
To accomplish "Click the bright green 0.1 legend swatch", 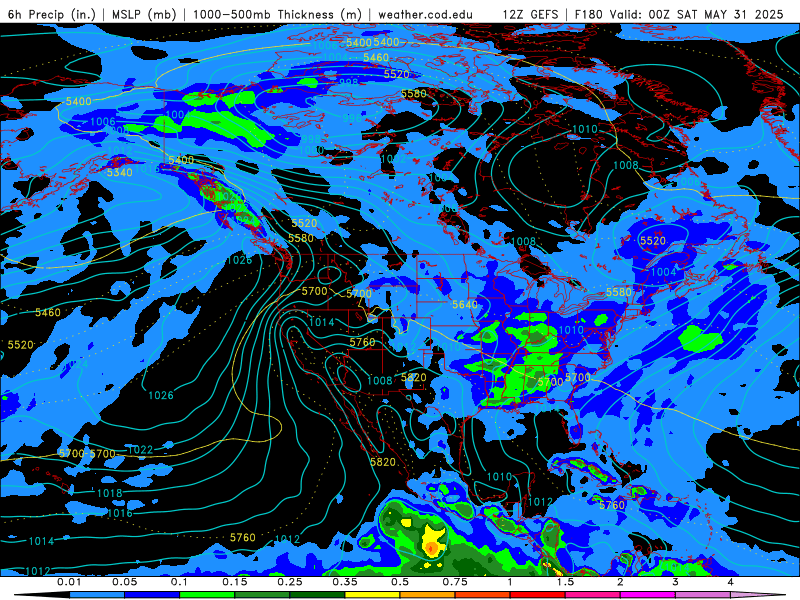I will 207,595.
